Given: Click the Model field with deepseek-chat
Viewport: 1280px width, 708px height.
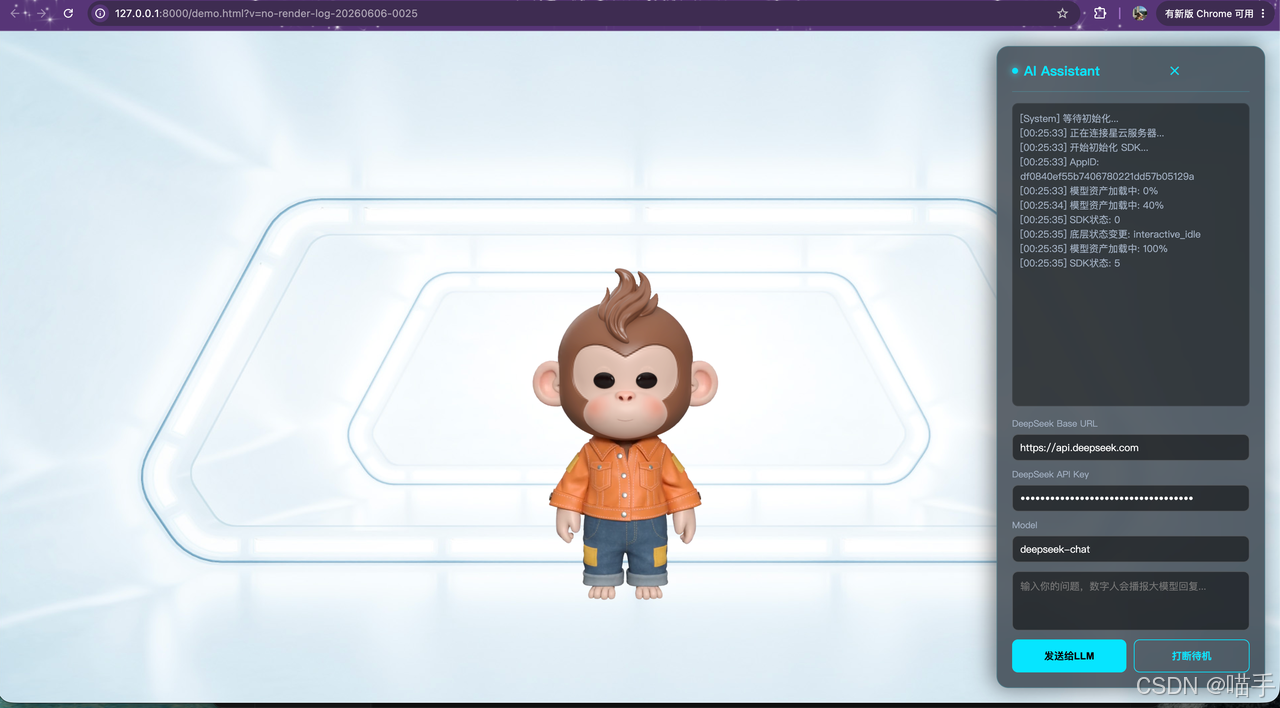Looking at the screenshot, I should tap(1130, 549).
